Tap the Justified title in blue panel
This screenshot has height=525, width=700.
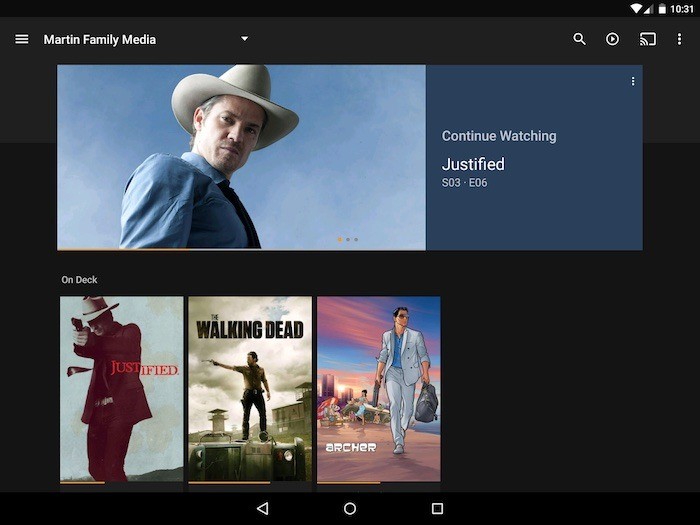click(x=473, y=164)
